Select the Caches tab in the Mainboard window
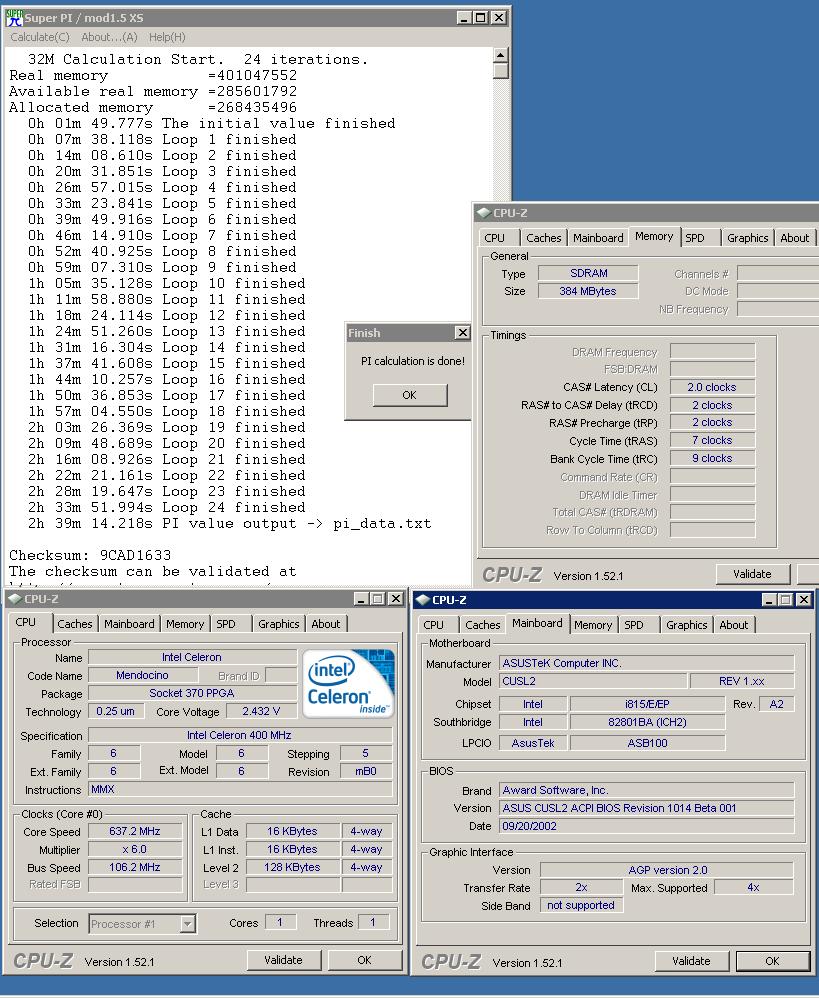 click(x=482, y=625)
